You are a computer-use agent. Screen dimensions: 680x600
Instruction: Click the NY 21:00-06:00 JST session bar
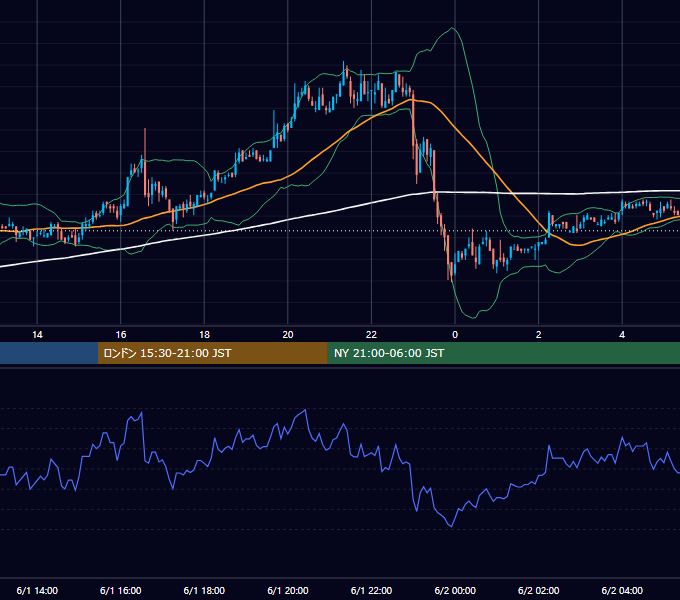coord(503,353)
